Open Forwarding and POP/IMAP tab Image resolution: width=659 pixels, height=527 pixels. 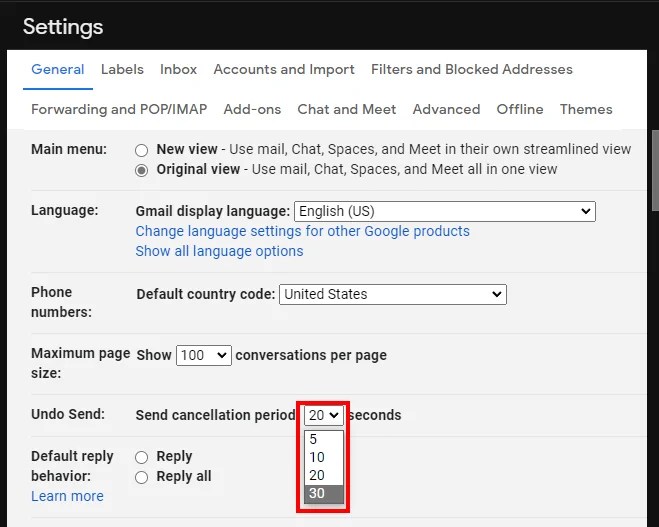119,109
